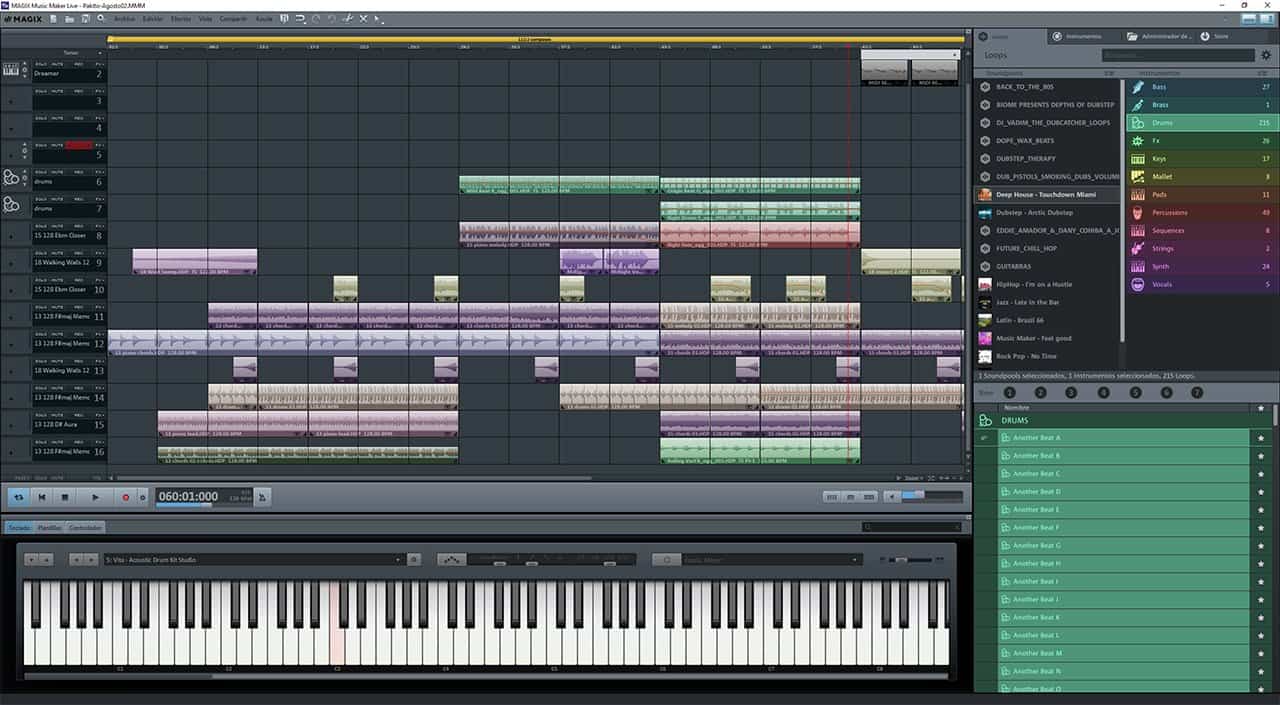Select the Keys instrument category
1280x705 pixels.
(1200, 159)
